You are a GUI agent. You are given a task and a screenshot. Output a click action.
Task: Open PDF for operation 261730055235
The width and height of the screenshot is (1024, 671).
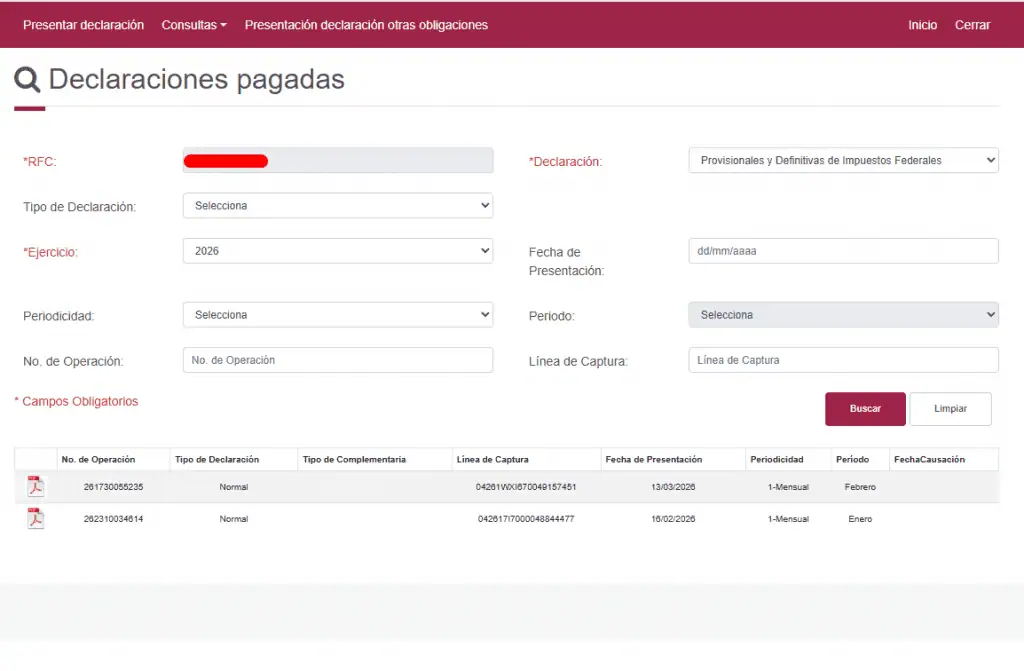[36, 487]
